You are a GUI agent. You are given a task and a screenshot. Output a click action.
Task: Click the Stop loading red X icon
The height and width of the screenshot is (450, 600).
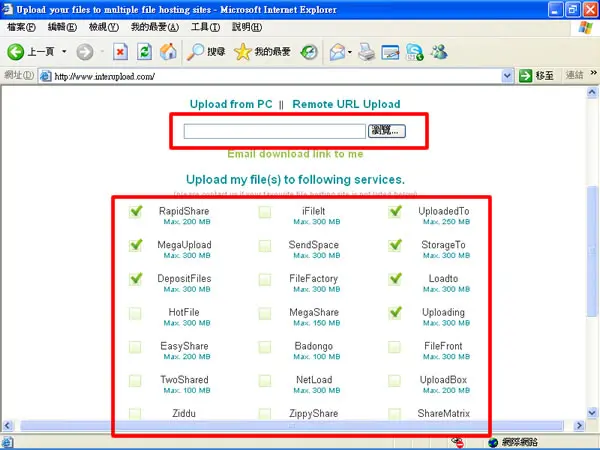click(x=120, y=52)
